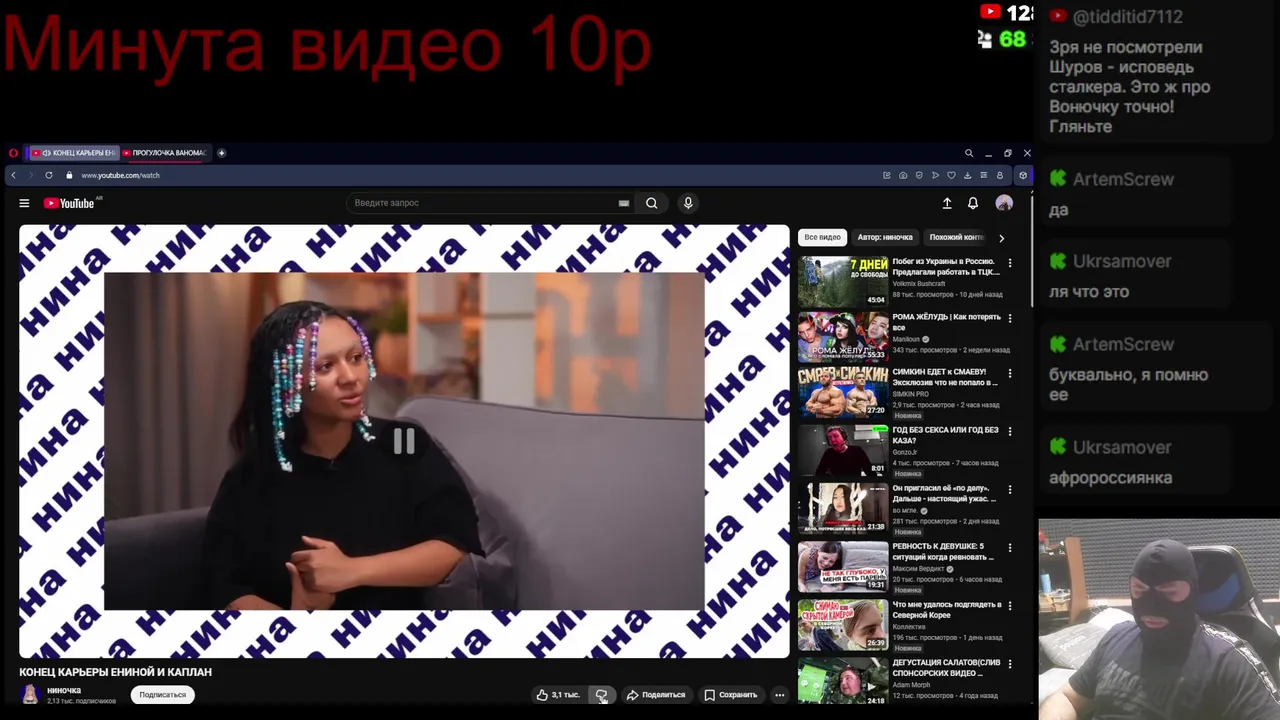
Task: Open the Opera browser menu logo
Action: 13,153
